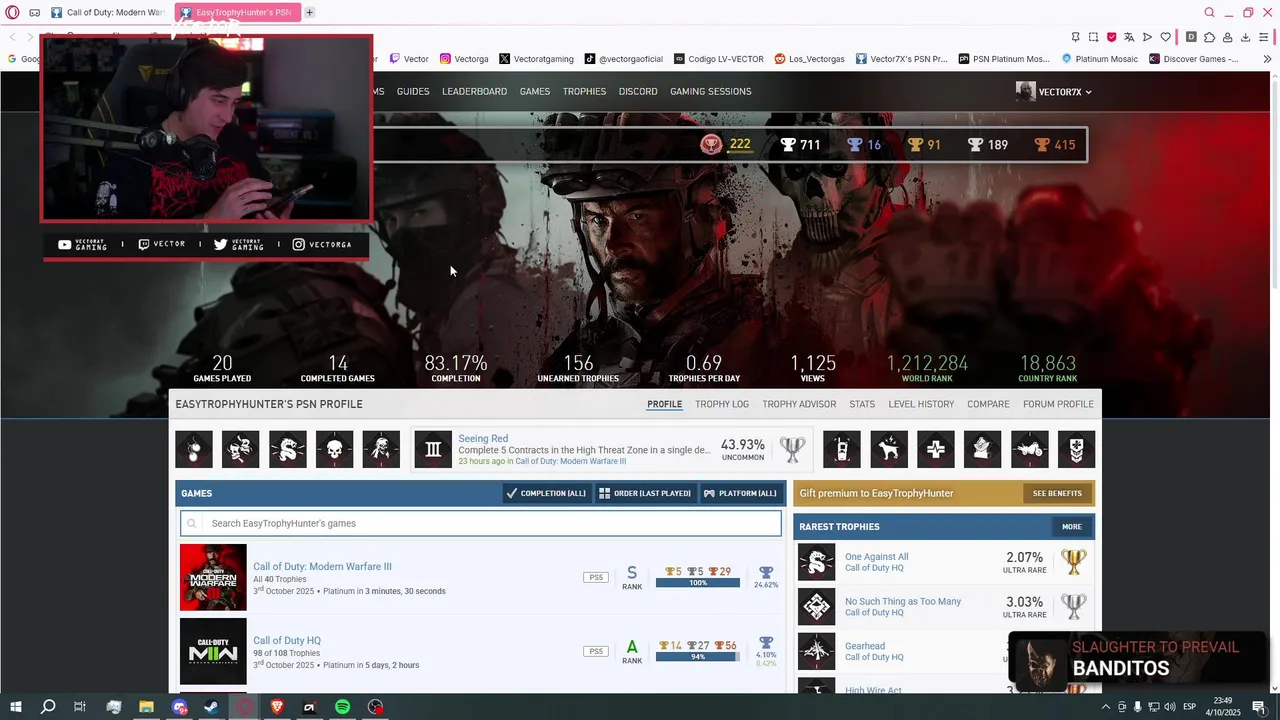Open the One Against All trophy link
This screenshot has height=720, width=1280.
pos(877,557)
